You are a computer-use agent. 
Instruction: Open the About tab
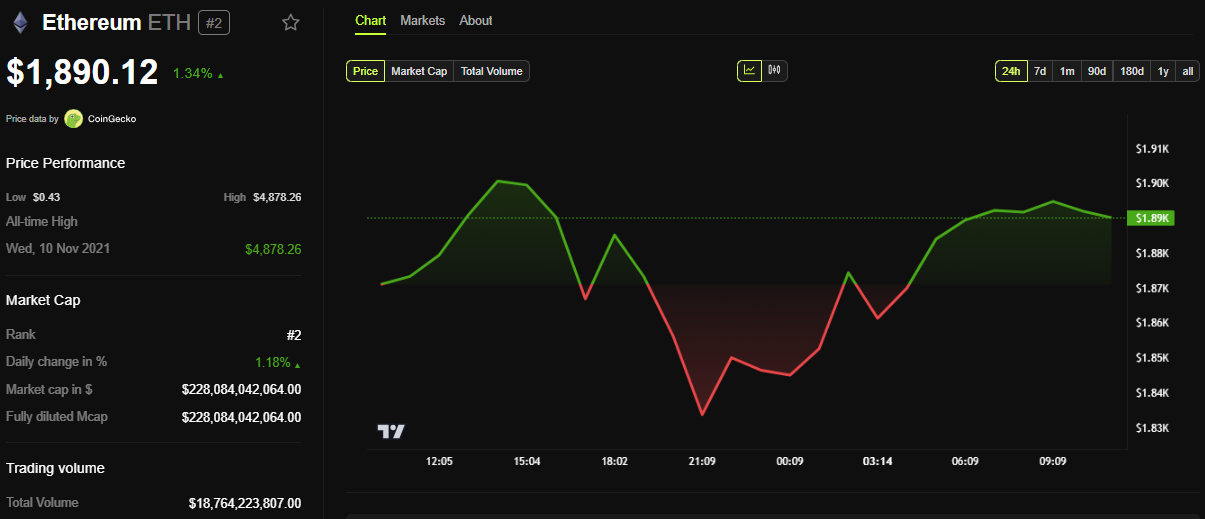(476, 20)
